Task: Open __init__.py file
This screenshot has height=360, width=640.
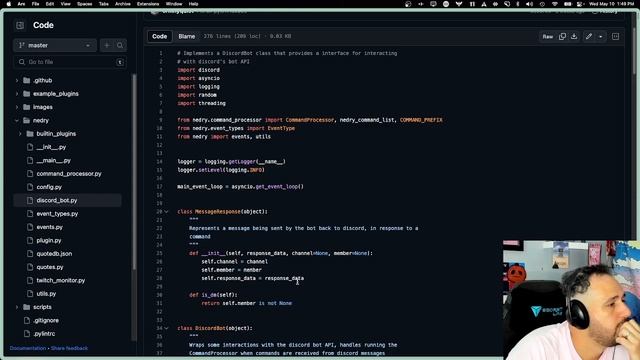Action: (x=51, y=147)
